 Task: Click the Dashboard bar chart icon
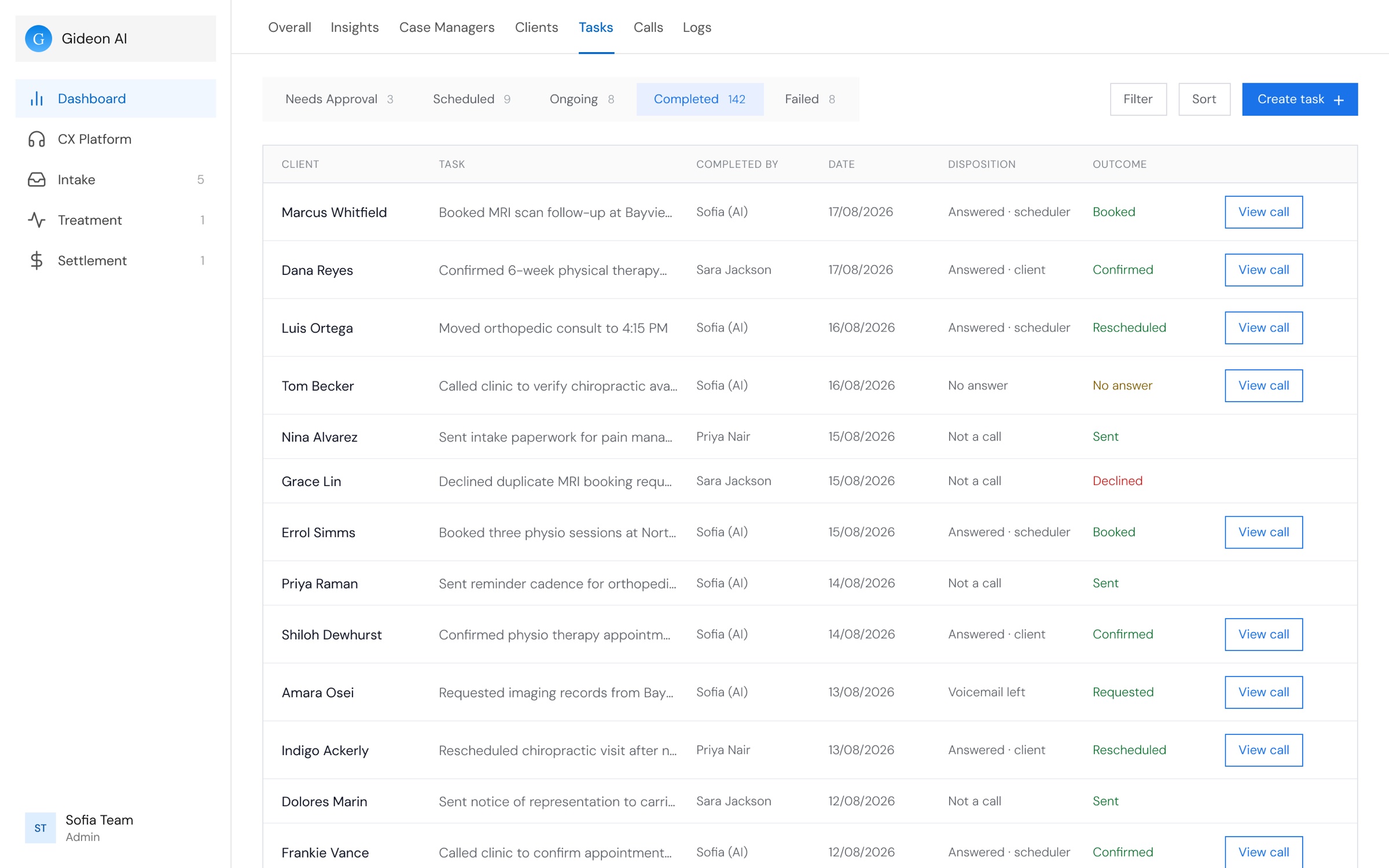pos(36,98)
